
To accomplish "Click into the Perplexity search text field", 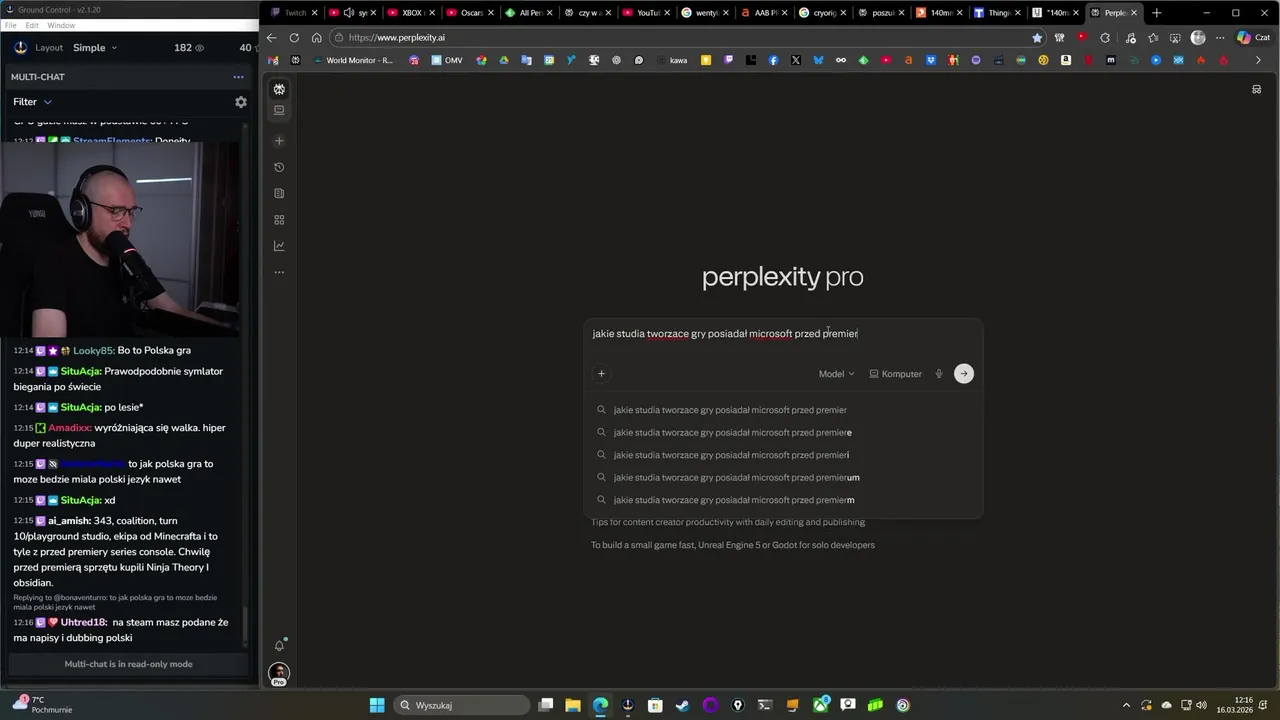I will [783, 334].
